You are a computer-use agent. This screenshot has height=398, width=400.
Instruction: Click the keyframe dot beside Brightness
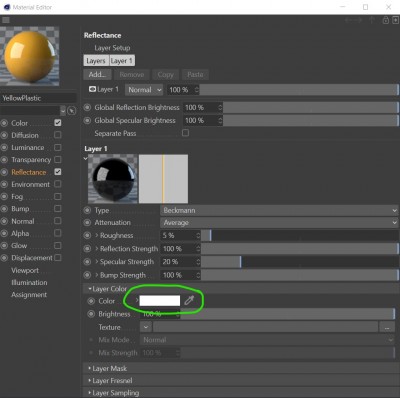[91, 314]
